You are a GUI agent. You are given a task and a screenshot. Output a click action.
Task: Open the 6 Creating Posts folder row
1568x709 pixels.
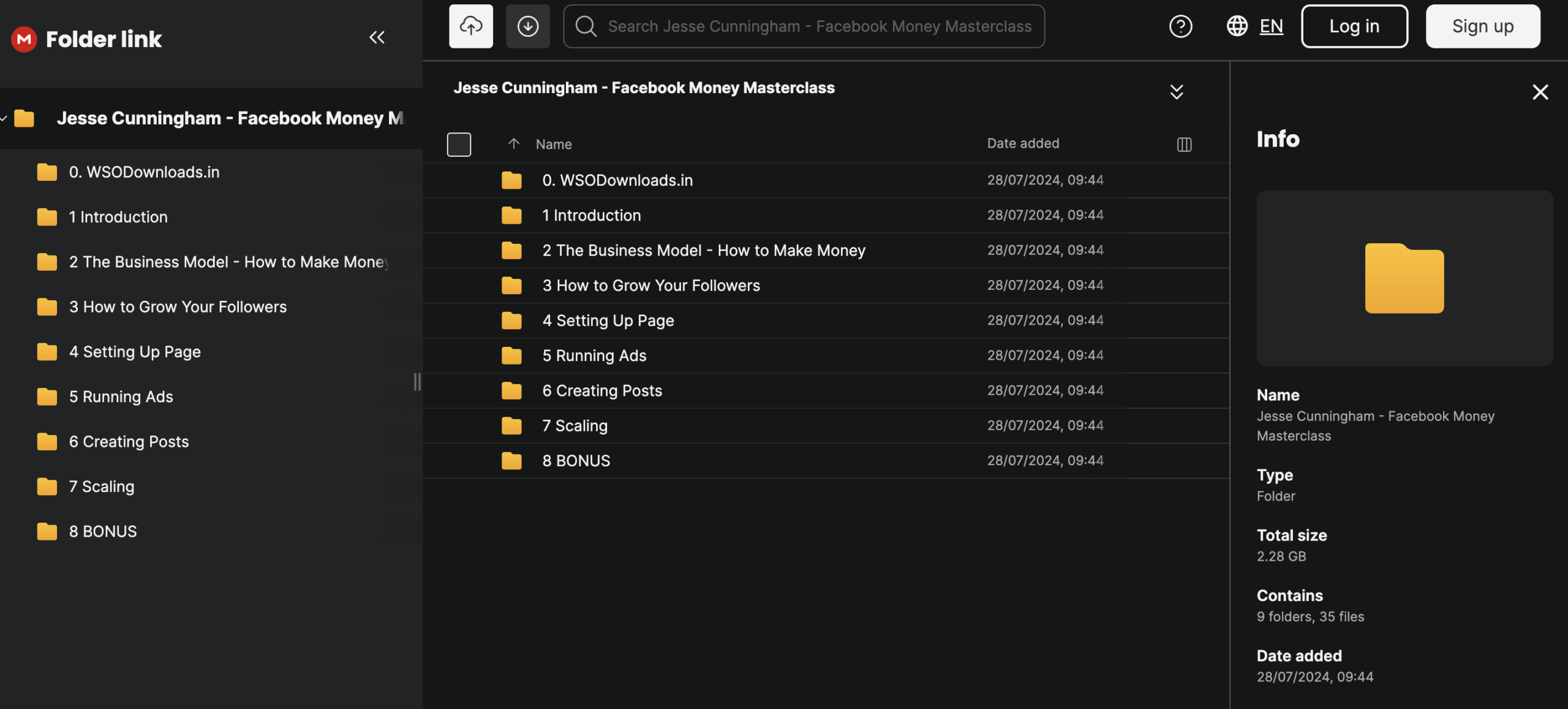602,391
